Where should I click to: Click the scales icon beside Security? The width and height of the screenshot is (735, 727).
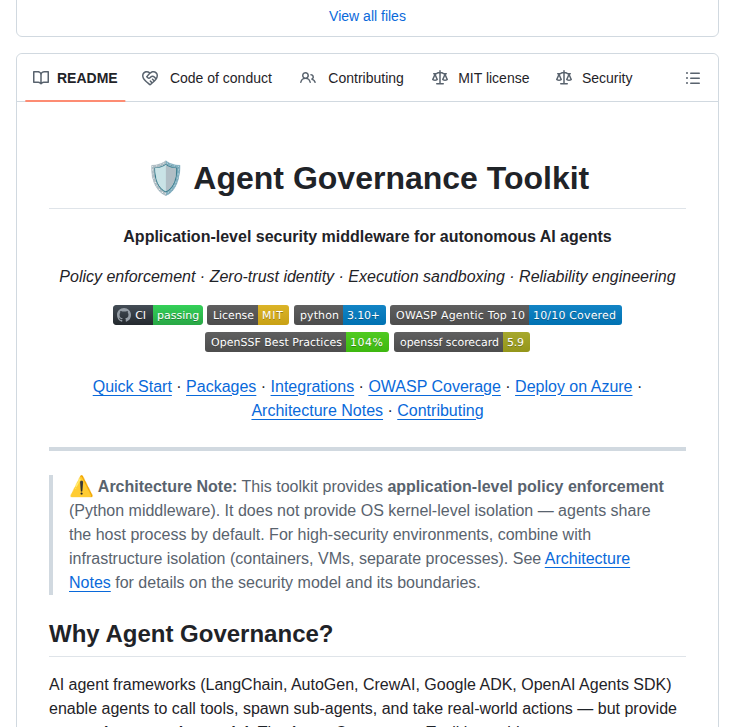coord(564,78)
